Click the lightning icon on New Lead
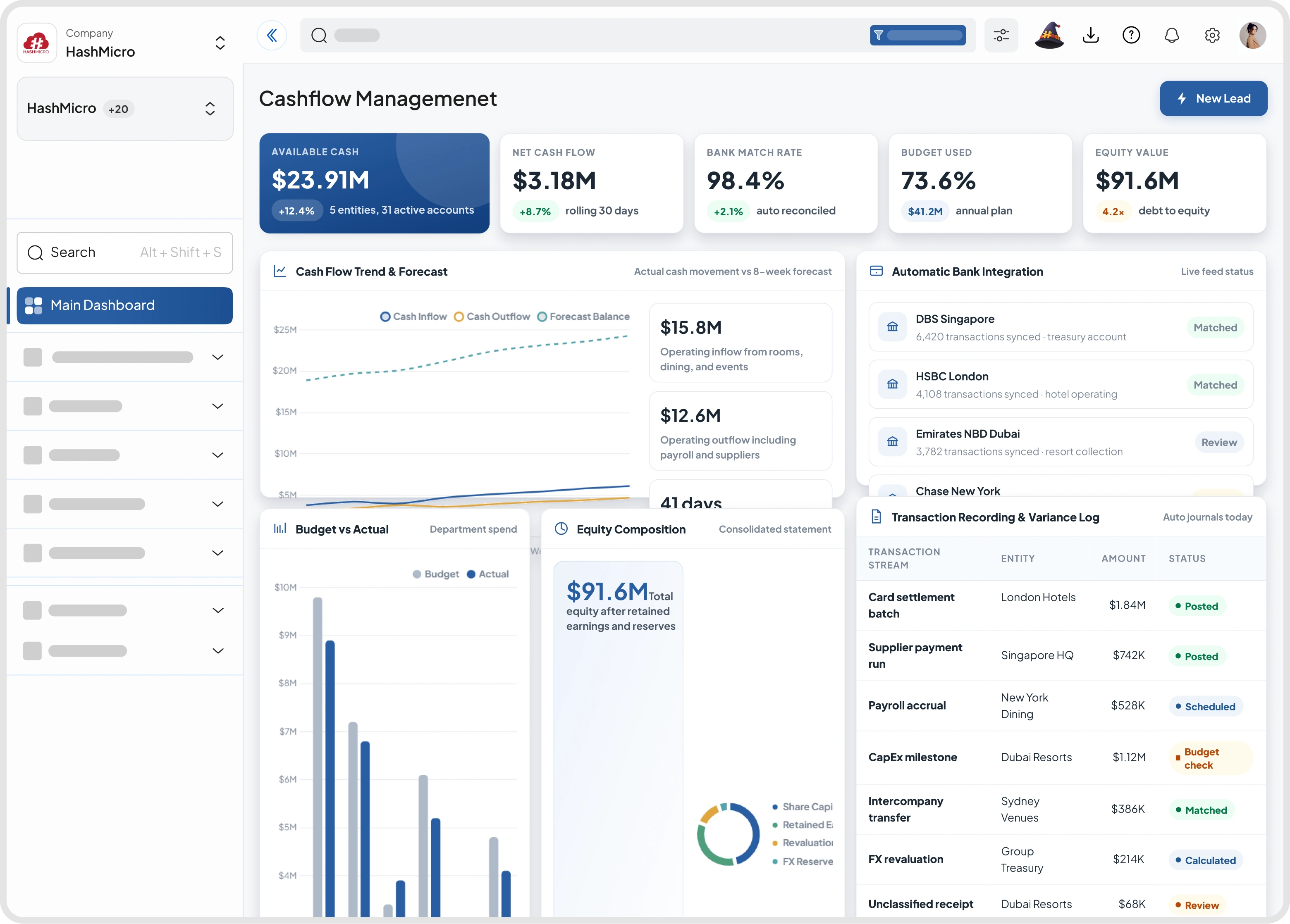 pyautogui.click(x=1182, y=98)
